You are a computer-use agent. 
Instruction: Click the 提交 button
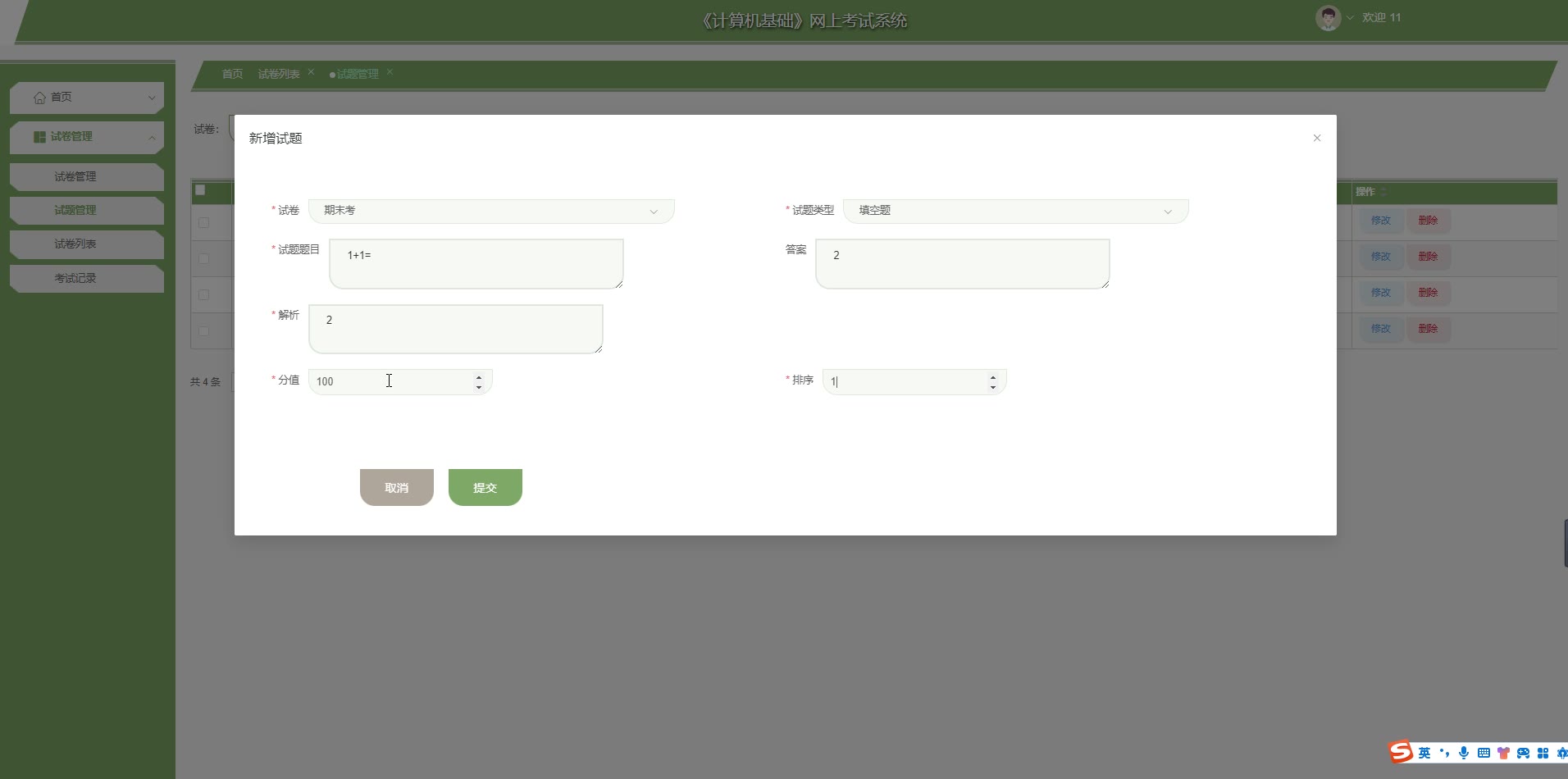[x=485, y=487]
